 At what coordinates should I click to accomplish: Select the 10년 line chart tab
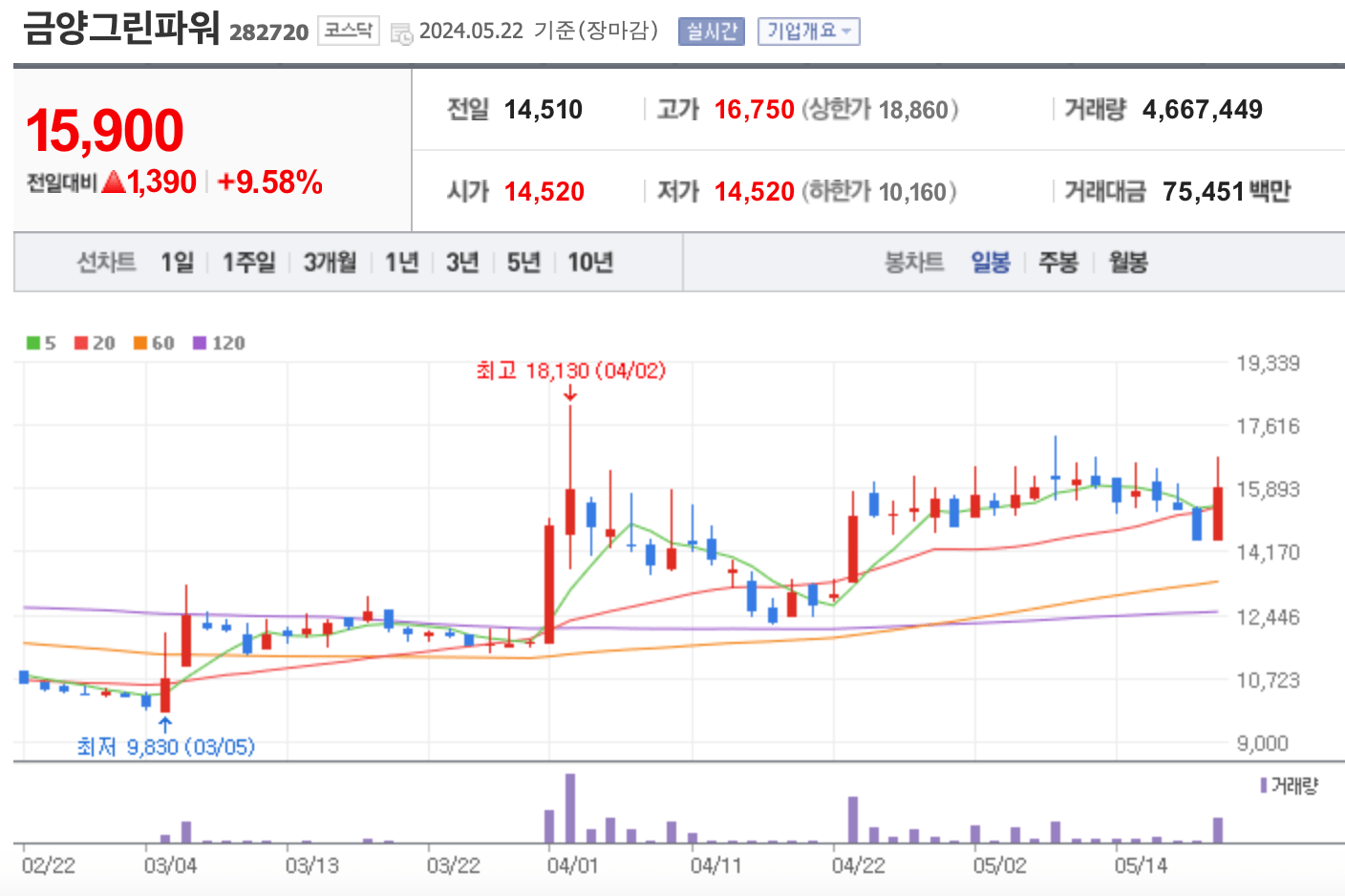point(590,262)
